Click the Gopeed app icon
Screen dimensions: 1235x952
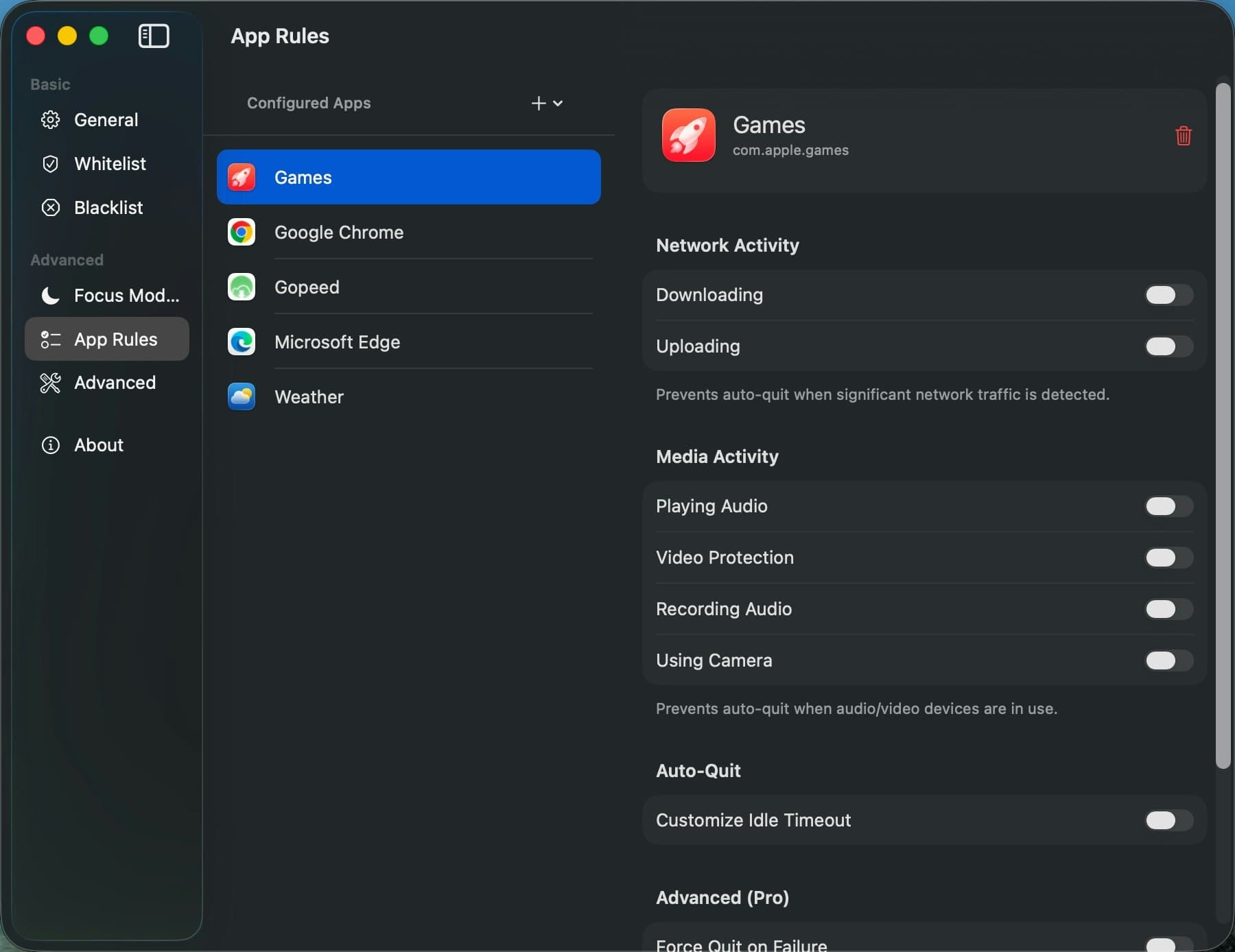click(242, 287)
